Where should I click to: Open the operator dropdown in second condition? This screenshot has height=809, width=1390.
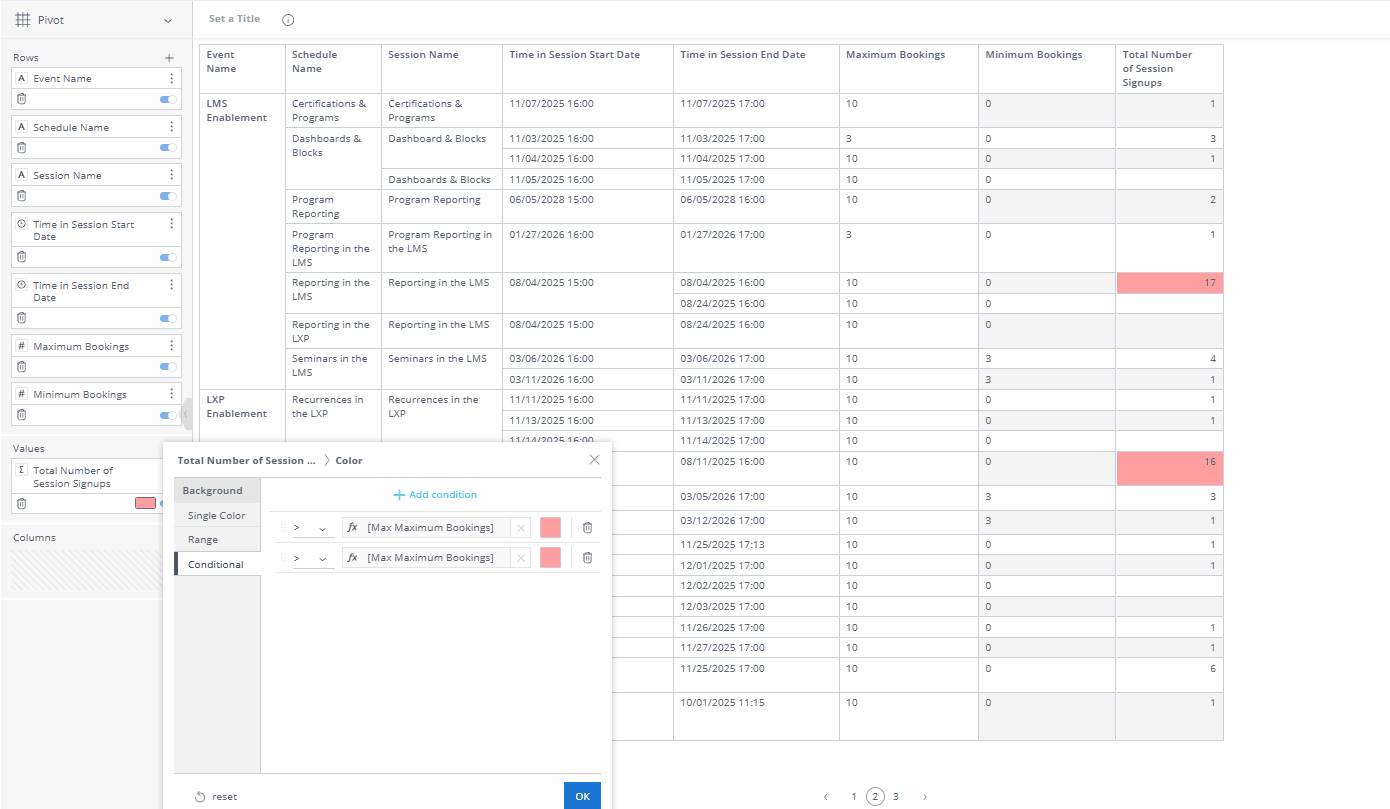point(324,557)
